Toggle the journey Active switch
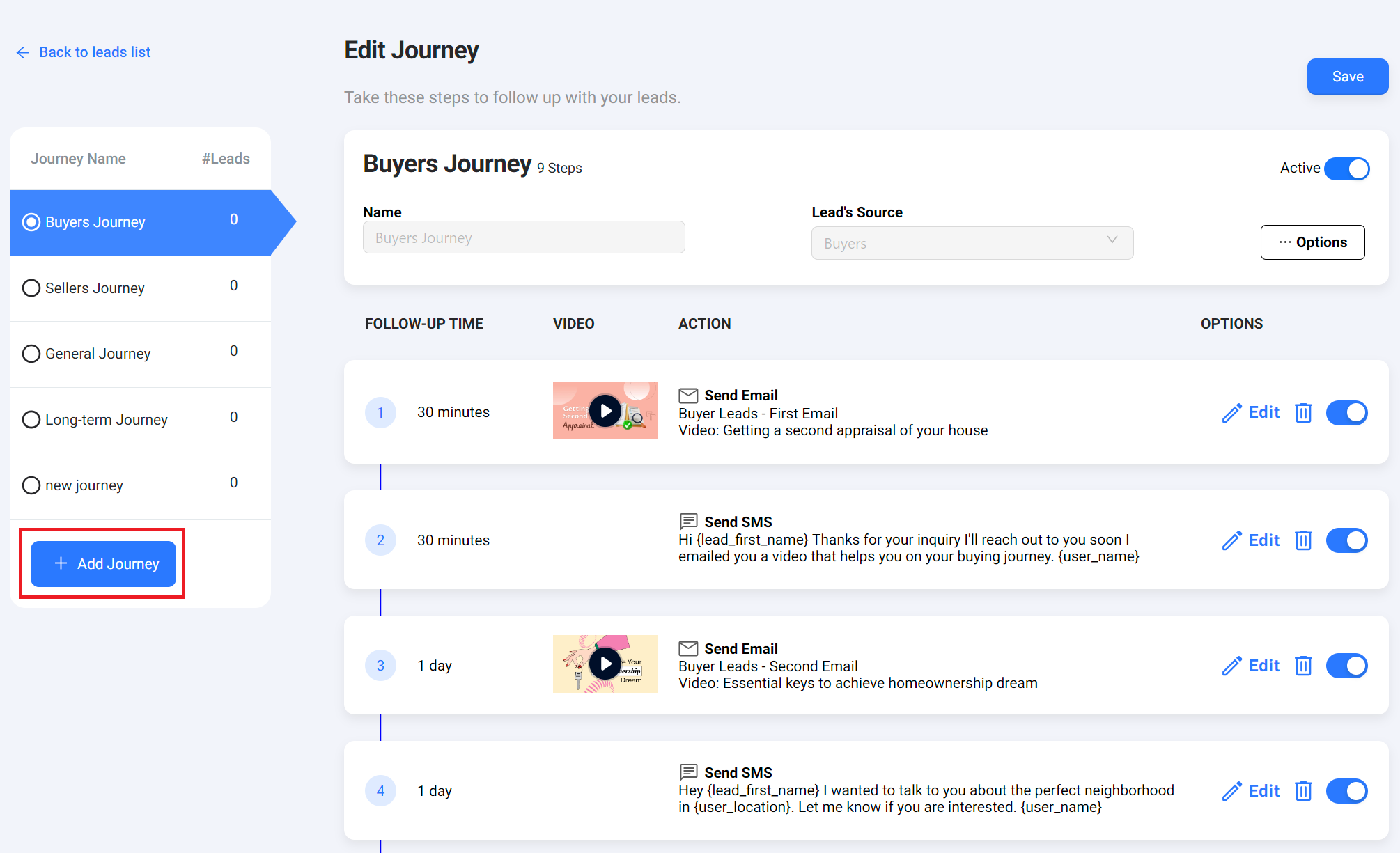Image resolution: width=1400 pixels, height=853 pixels. (1346, 169)
